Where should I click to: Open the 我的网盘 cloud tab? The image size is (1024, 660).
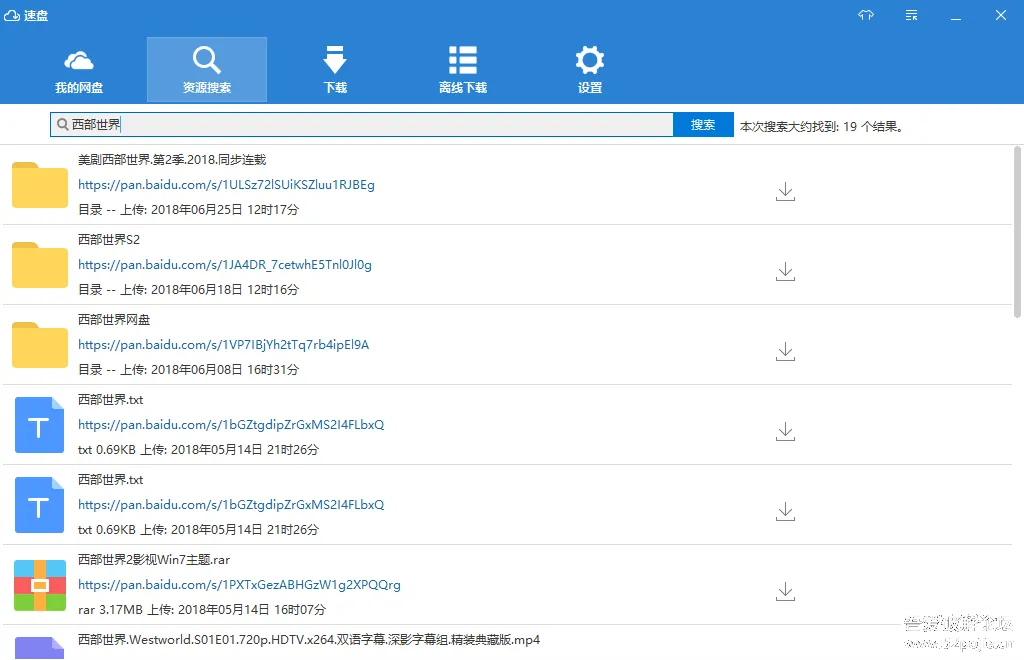point(78,70)
